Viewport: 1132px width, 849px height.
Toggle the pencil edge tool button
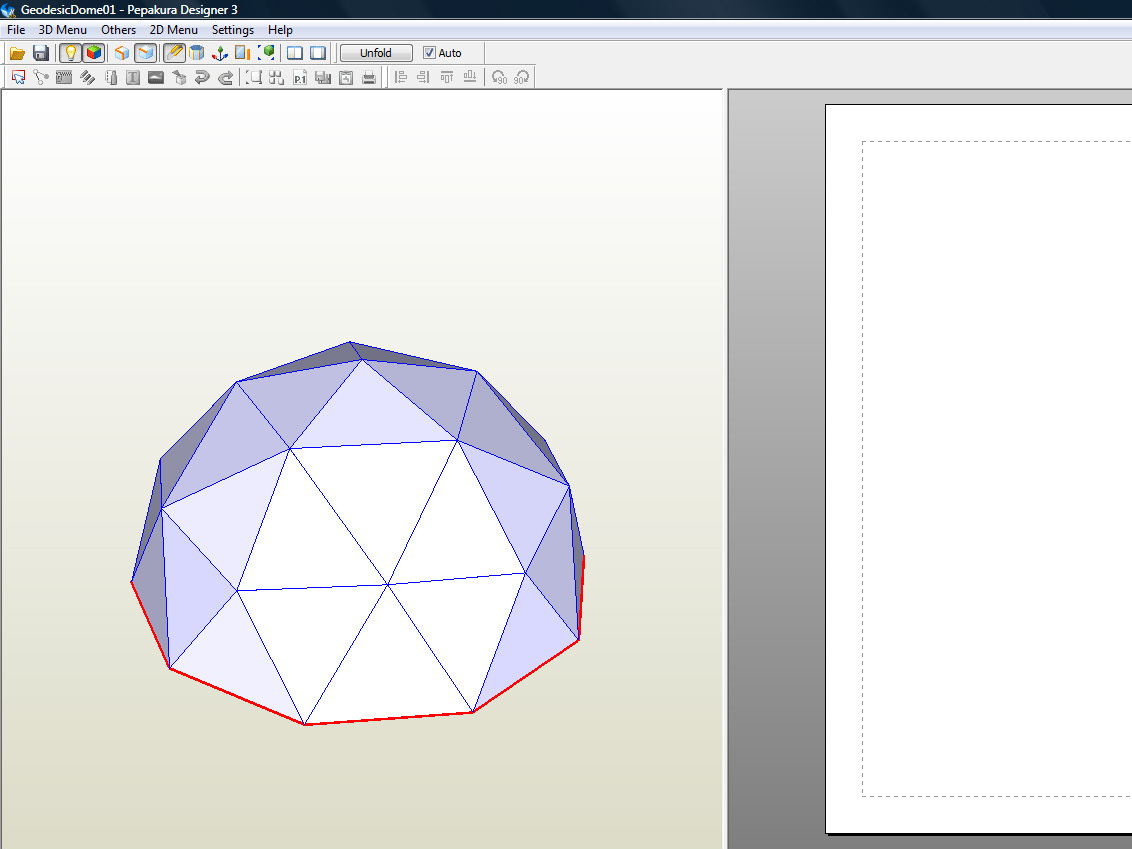[174, 53]
